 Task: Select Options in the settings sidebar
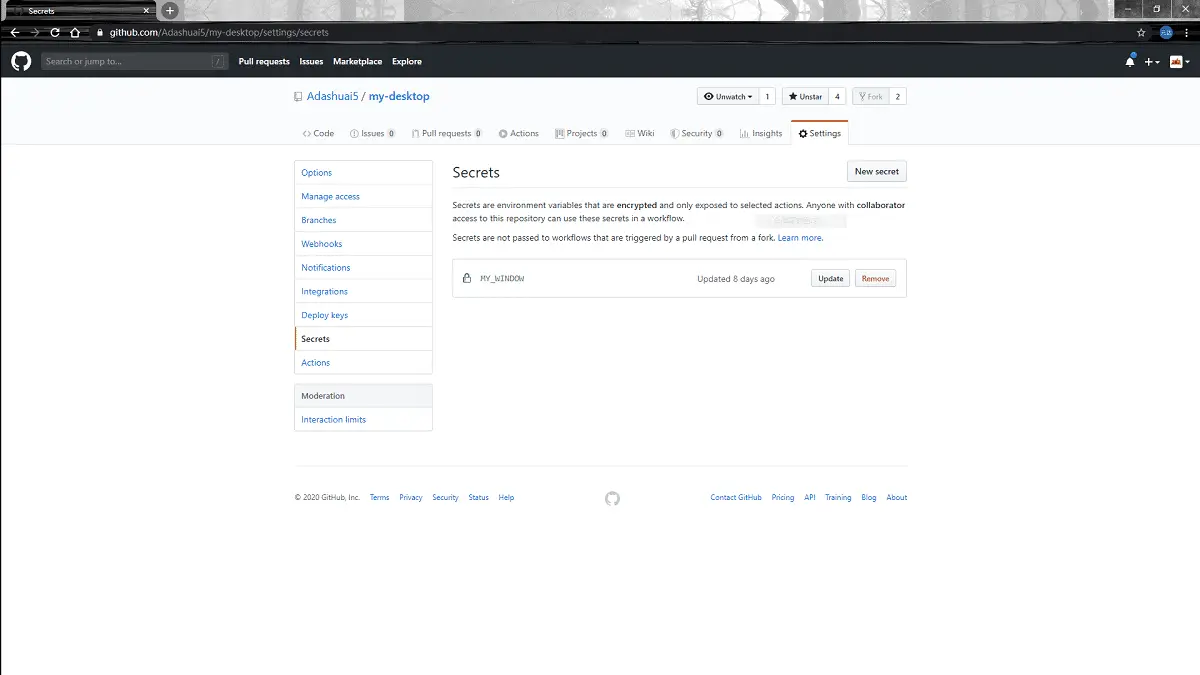pyautogui.click(x=364, y=173)
